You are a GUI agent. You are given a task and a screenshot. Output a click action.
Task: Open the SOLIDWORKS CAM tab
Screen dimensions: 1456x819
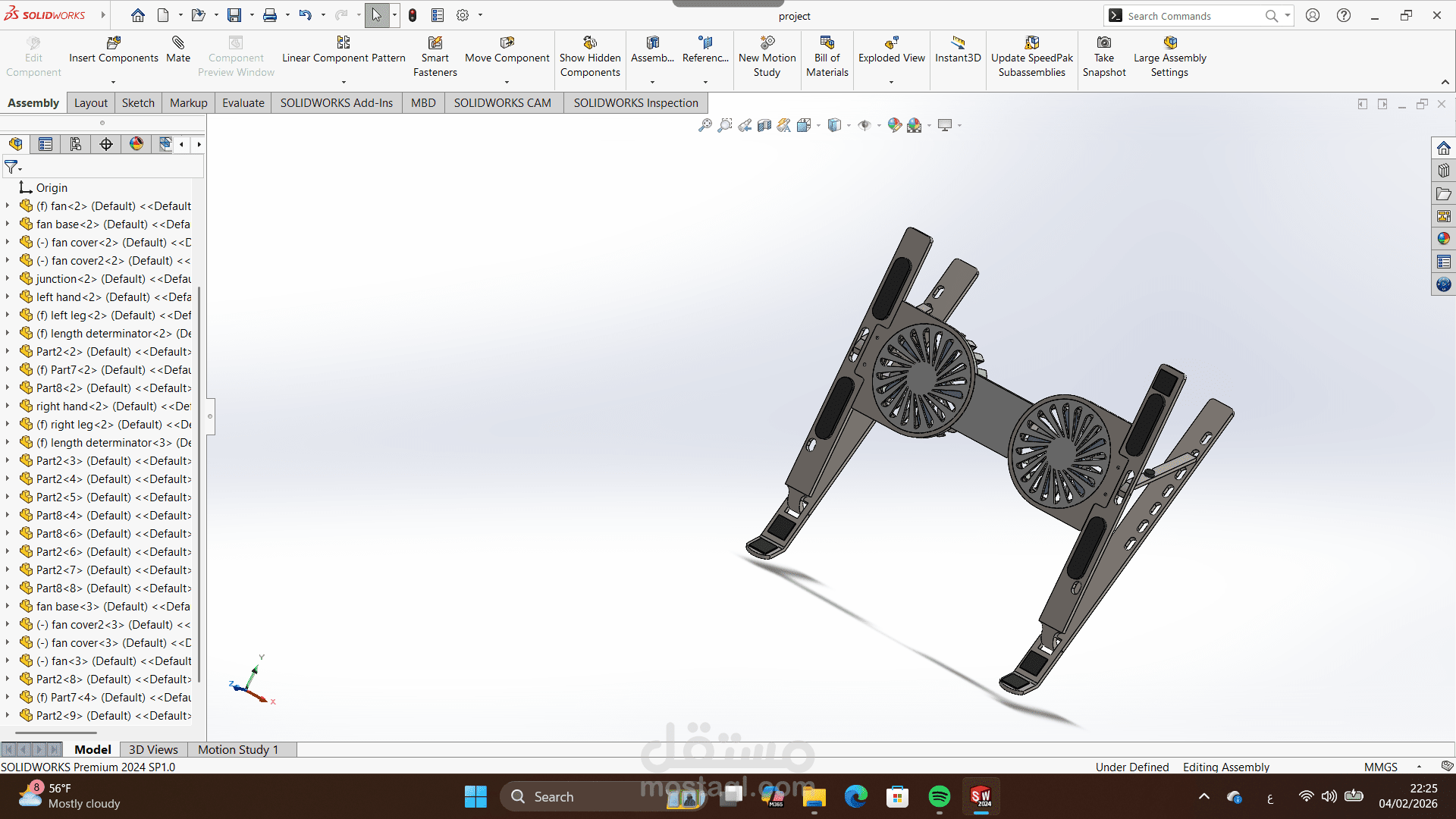pyautogui.click(x=503, y=103)
